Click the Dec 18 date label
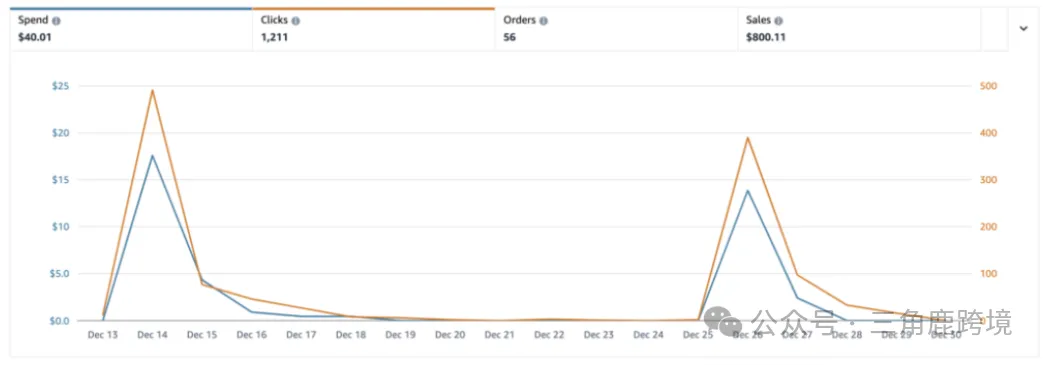The width and height of the screenshot is (1046, 365). tap(351, 335)
